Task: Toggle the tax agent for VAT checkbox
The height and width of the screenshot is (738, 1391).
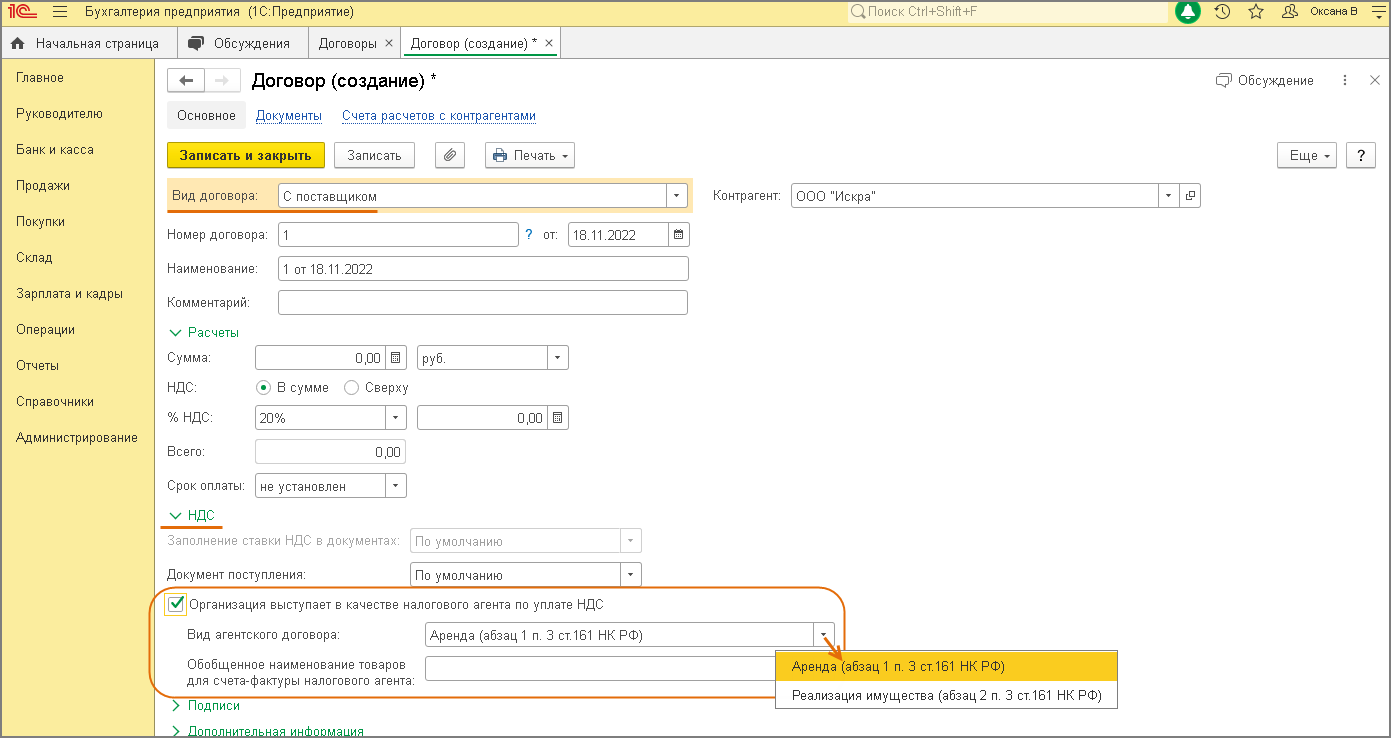Action: click(177, 604)
